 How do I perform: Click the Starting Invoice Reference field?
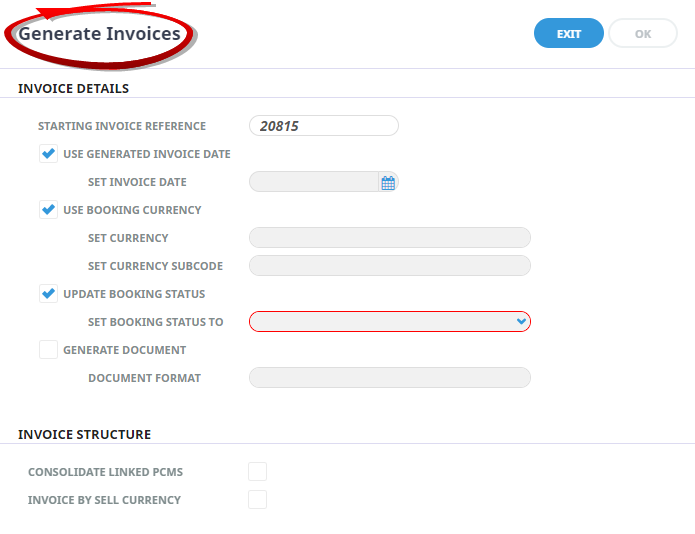[x=324, y=126]
